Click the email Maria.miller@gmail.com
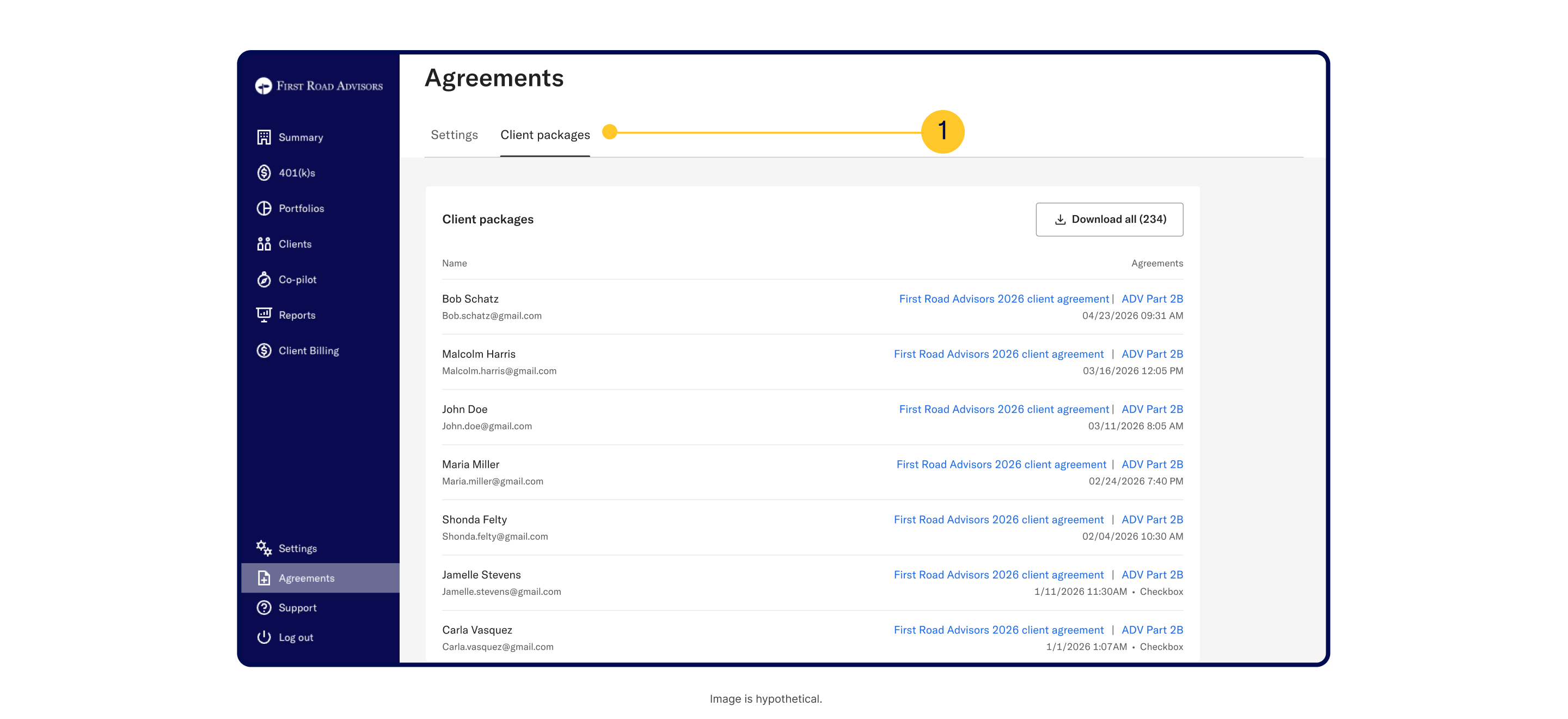 pyautogui.click(x=492, y=482)
